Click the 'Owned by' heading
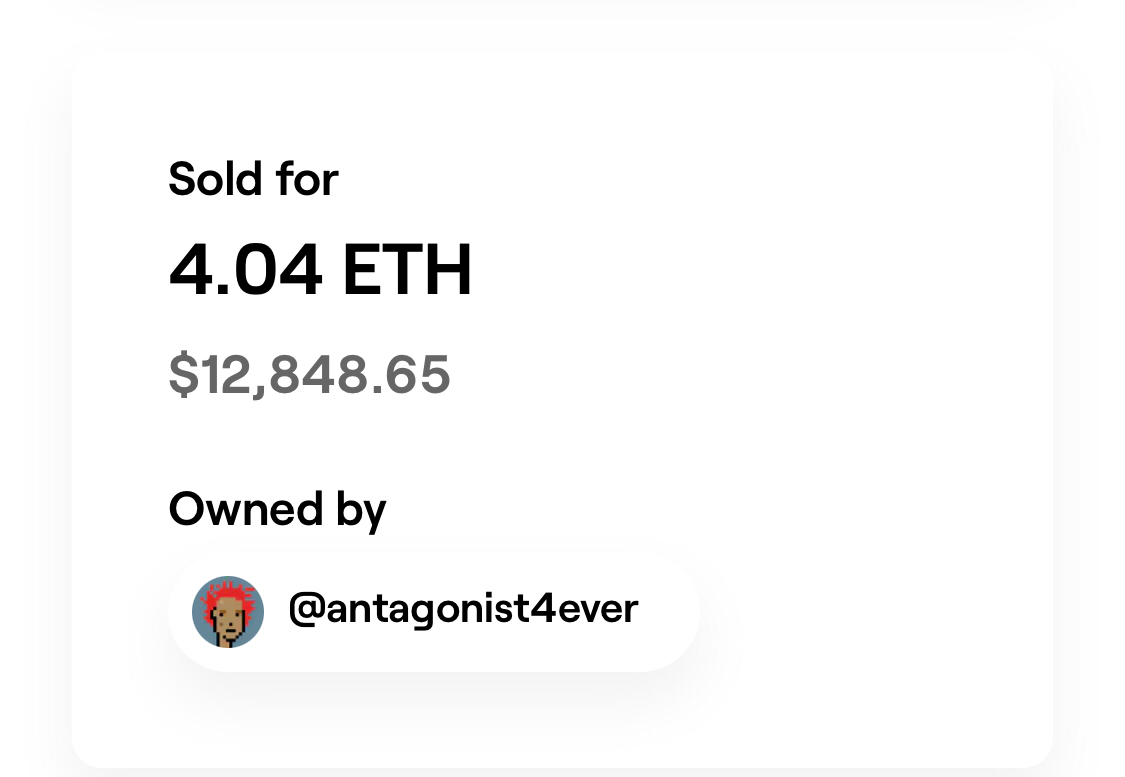 coord(278,510)
